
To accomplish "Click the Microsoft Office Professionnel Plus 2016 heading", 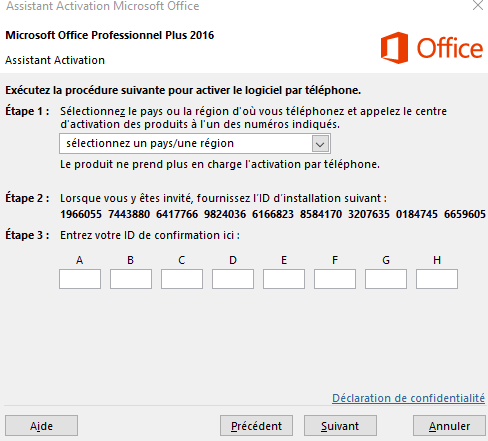I will [110, 35].
